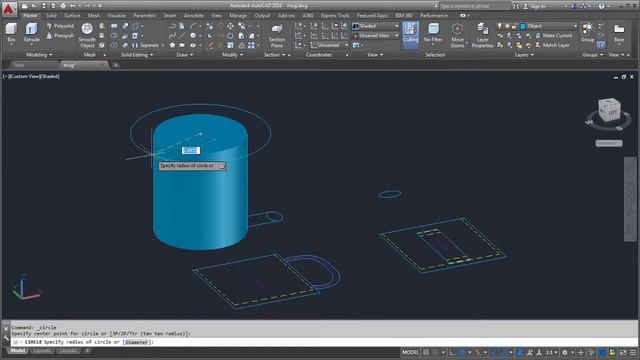640x360 pixels.
Task: Expand the Modify panel dropdown
Action: tap(233, 55)
